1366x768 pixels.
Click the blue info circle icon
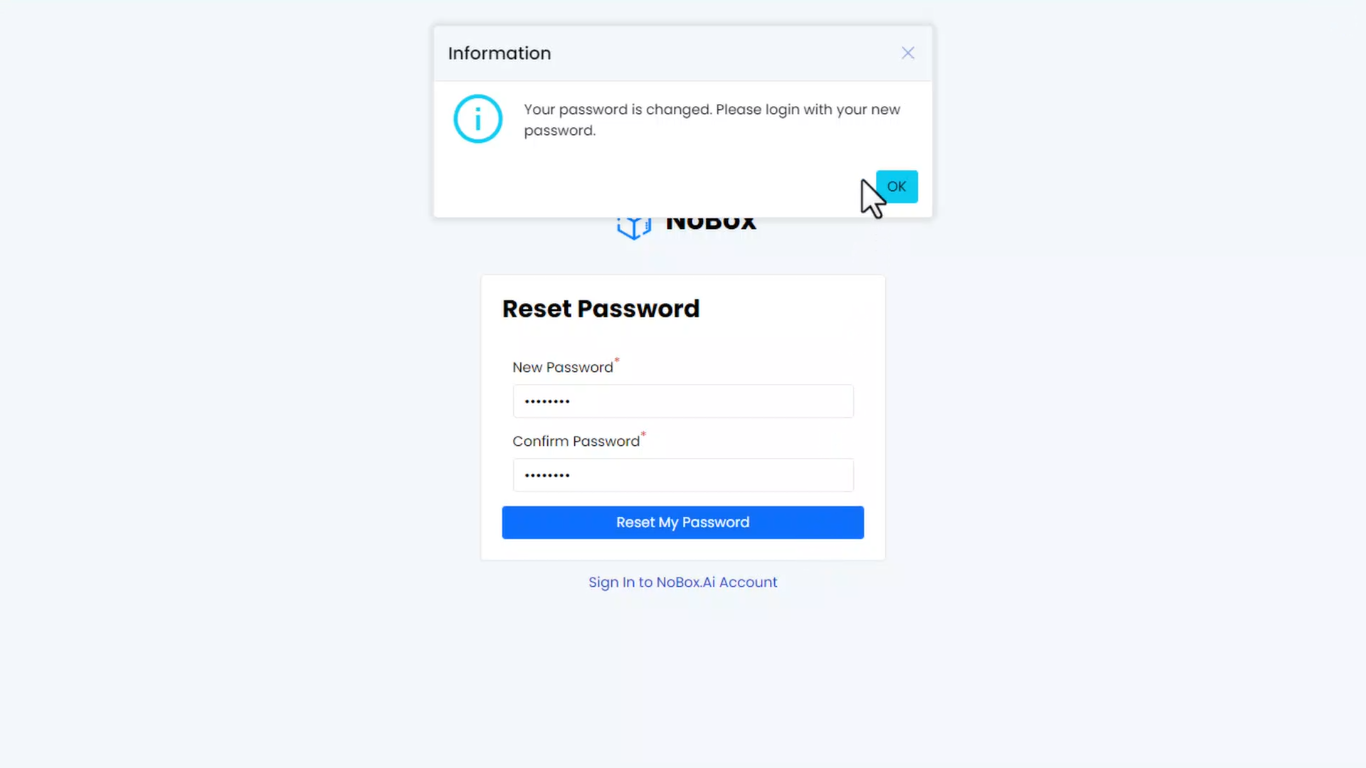tap(478, 119)
